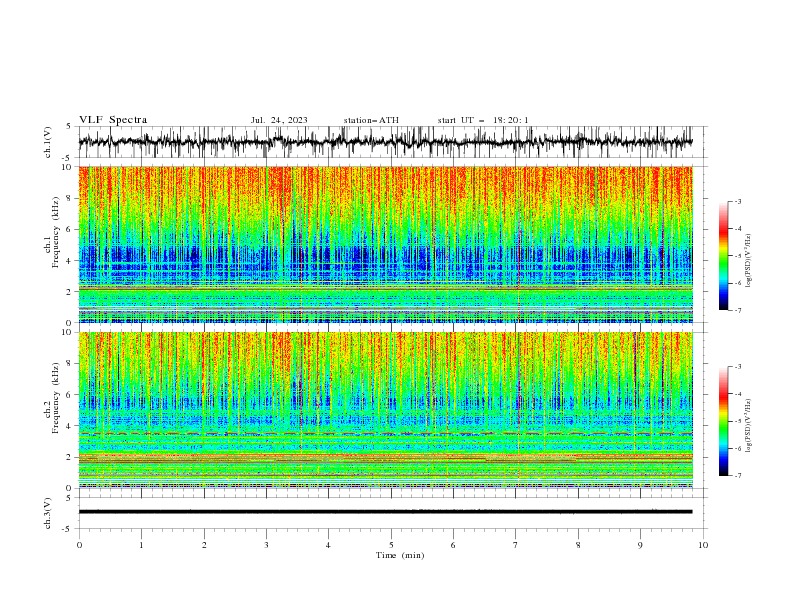Click the log(PSD) label beside the ch.2 colorbar
The image size is (792, 612).
tap(749, 426)
